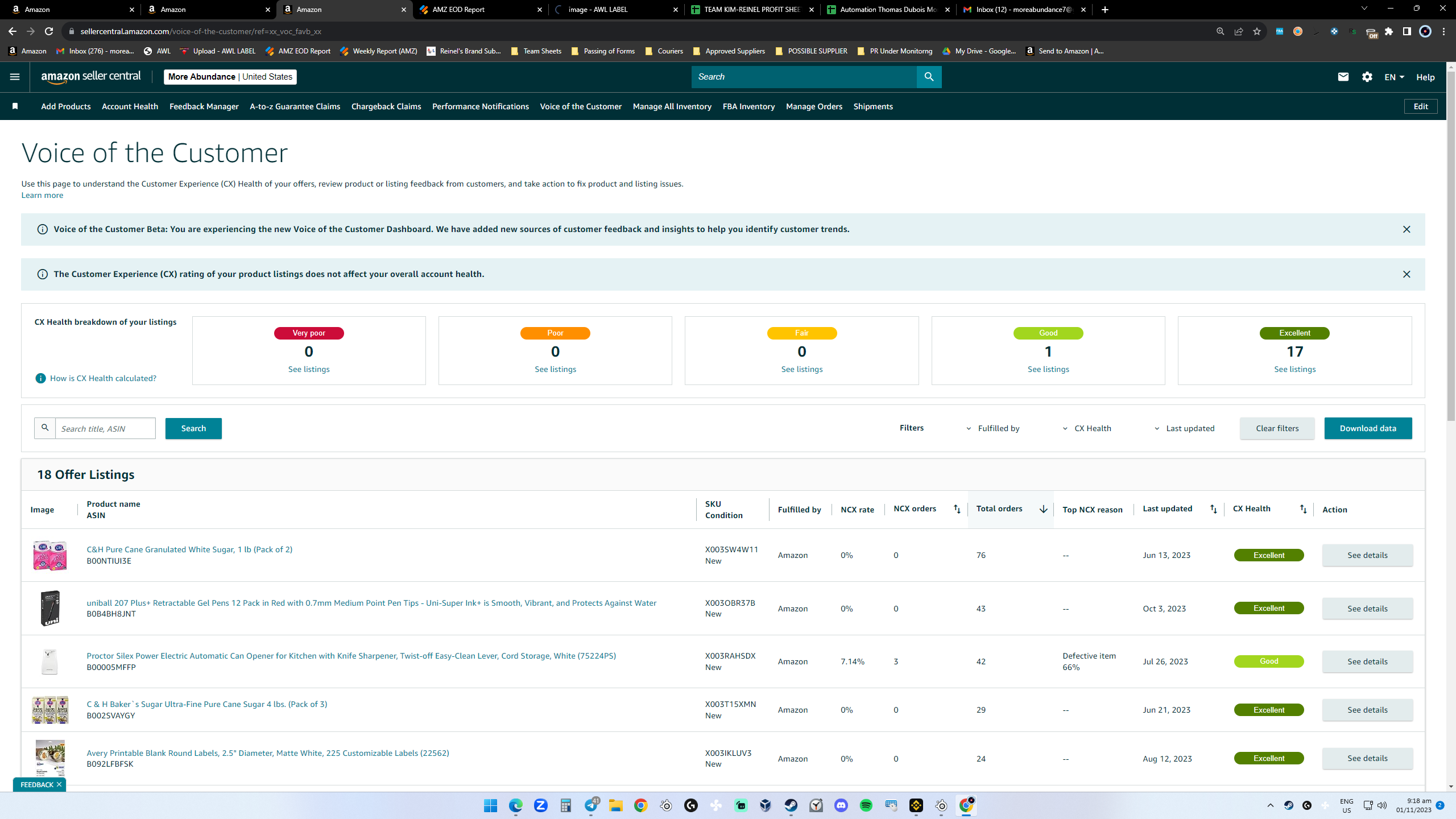Open the EN language dropdown

click(1394, 77)
